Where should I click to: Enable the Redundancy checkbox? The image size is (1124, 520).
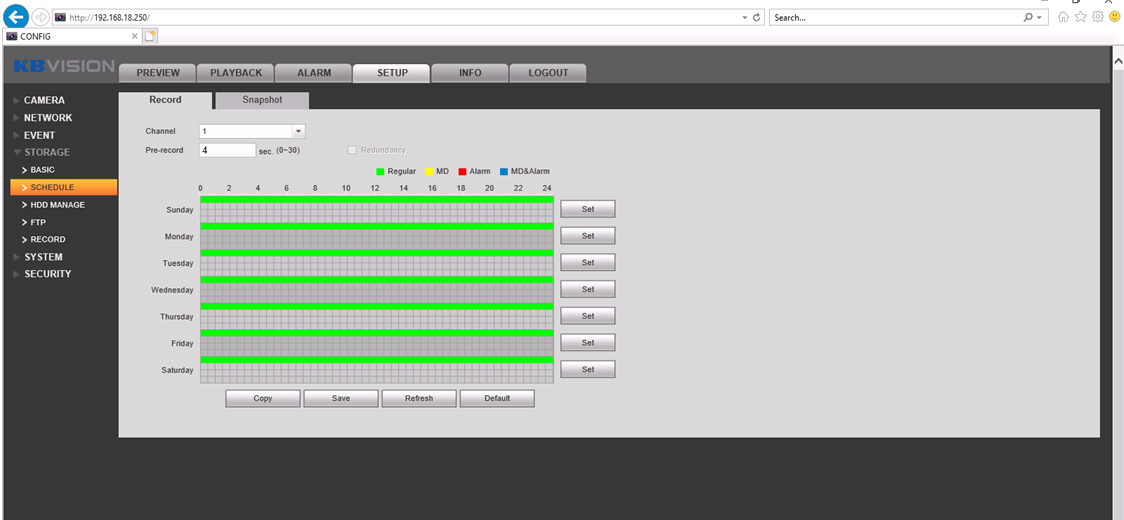(352, 150)
